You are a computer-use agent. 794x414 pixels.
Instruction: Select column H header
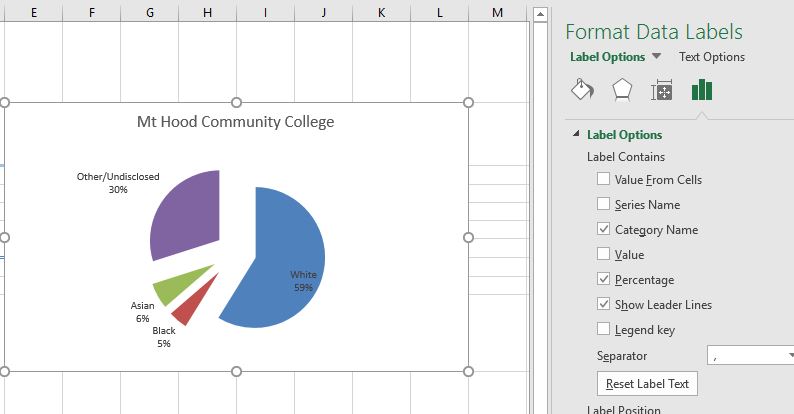[x=208, y=12]
